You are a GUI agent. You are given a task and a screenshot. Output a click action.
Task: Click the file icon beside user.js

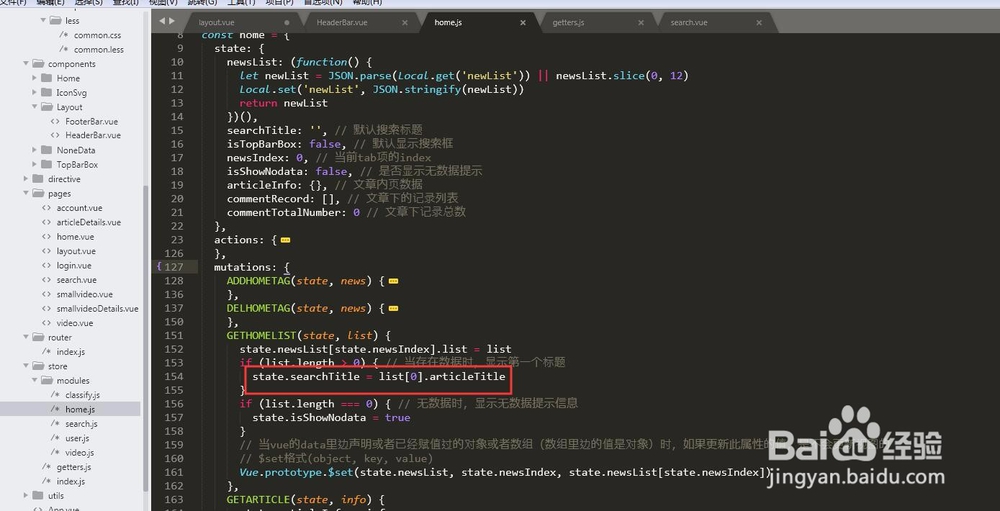(55, 438)
